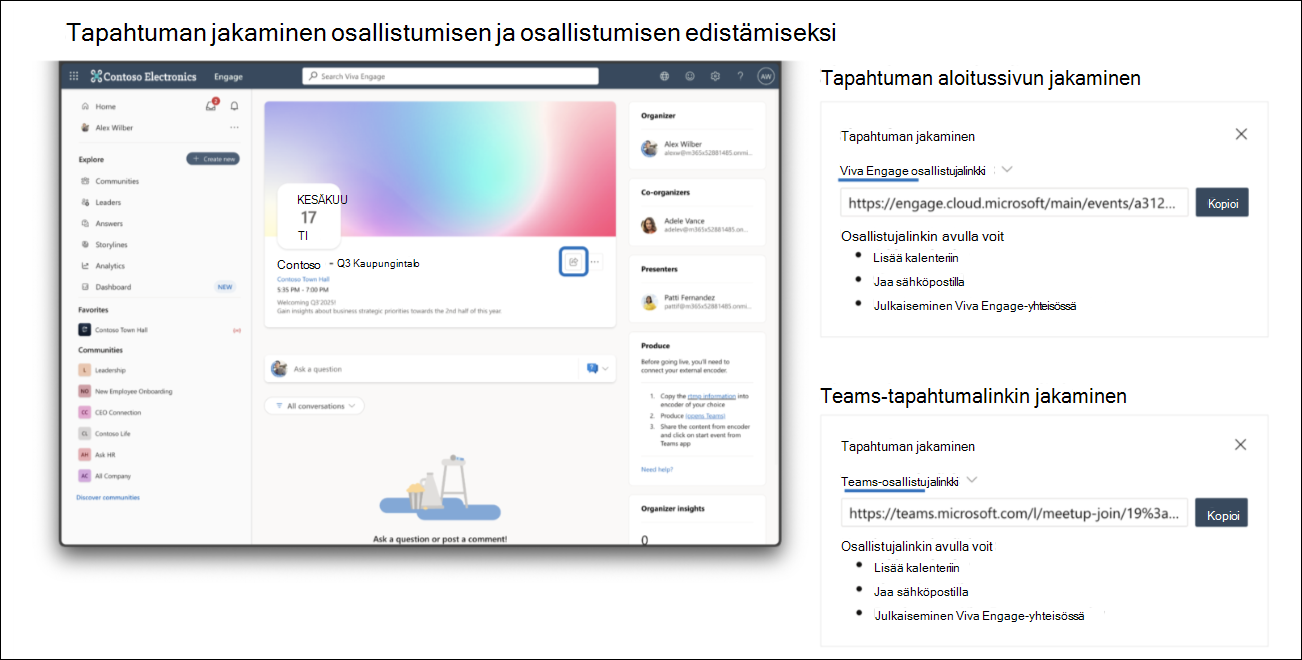1302x660 pixels.
Task: Switch to the Engage tab in header
Action: 228,76
